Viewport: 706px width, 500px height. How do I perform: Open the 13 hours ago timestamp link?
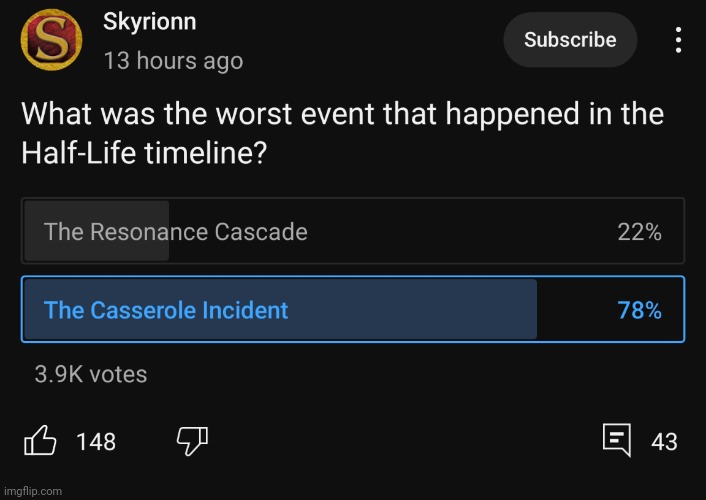[173, 60]
